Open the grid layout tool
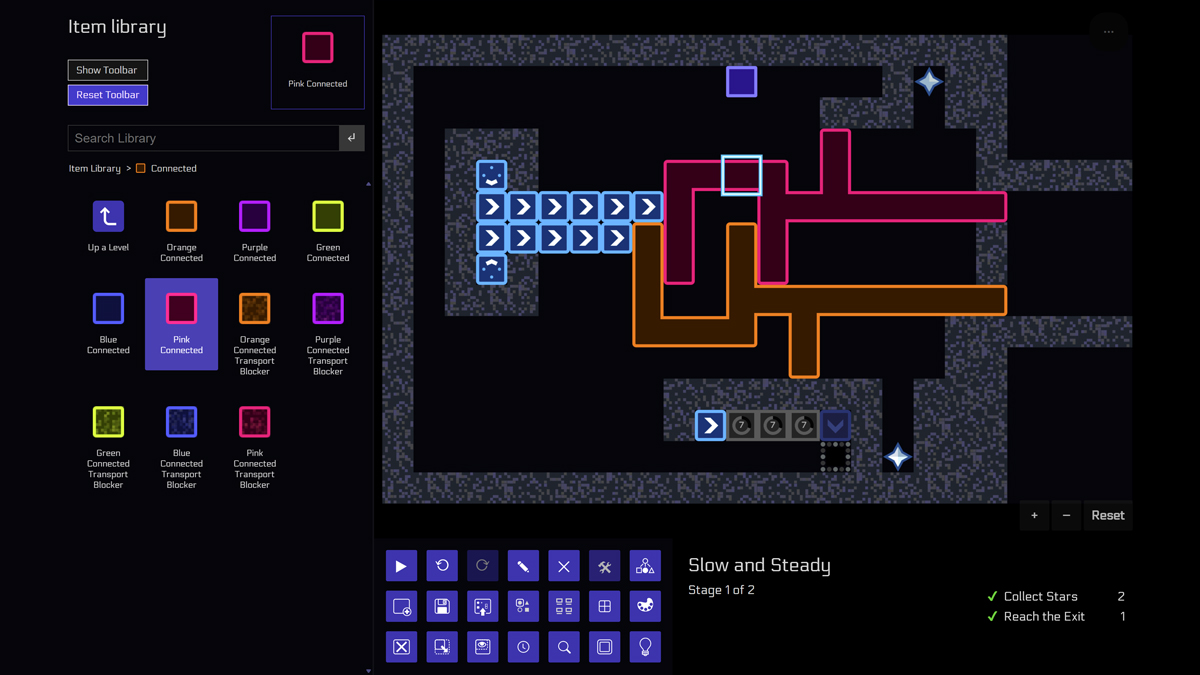1200x675 pixels. click(604, 606)
